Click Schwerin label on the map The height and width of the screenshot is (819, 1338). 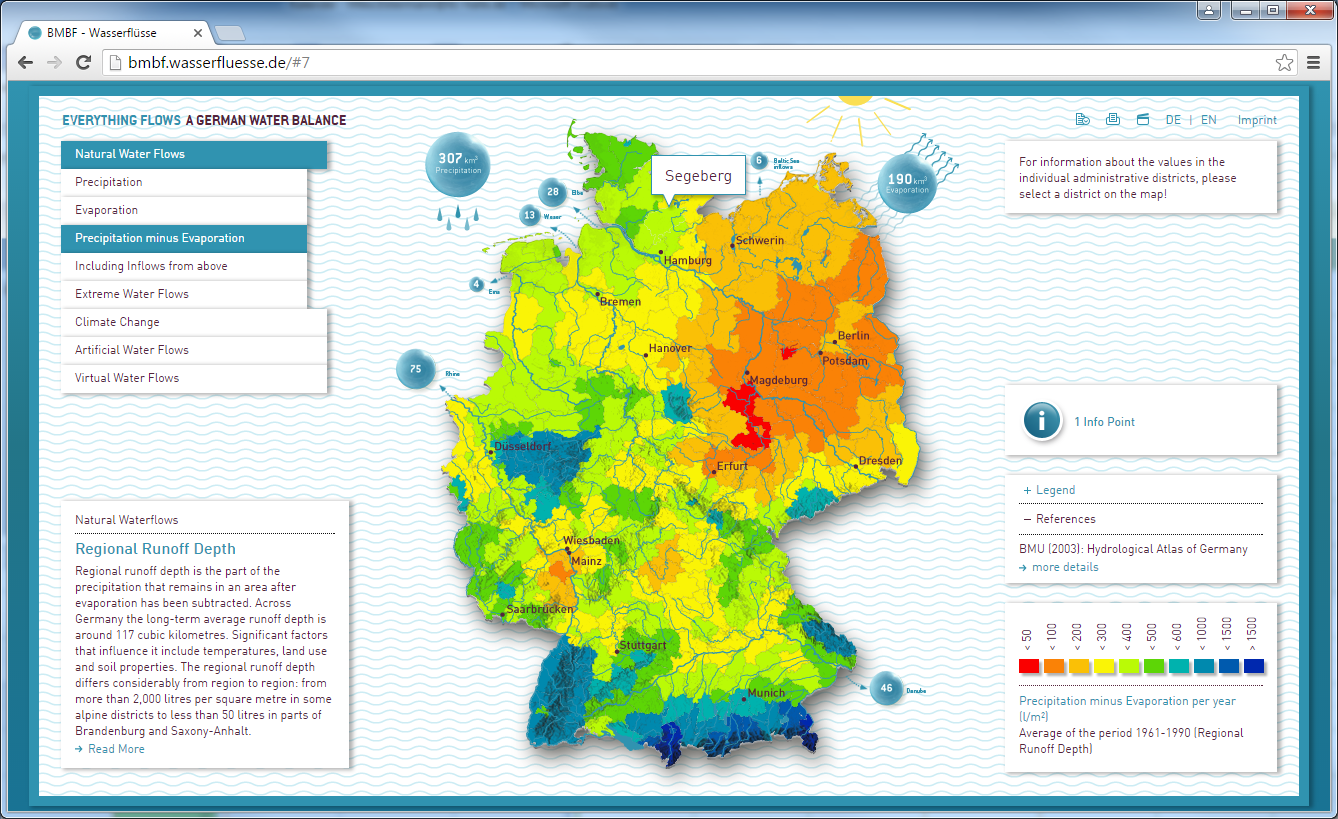tap(759, 240)
